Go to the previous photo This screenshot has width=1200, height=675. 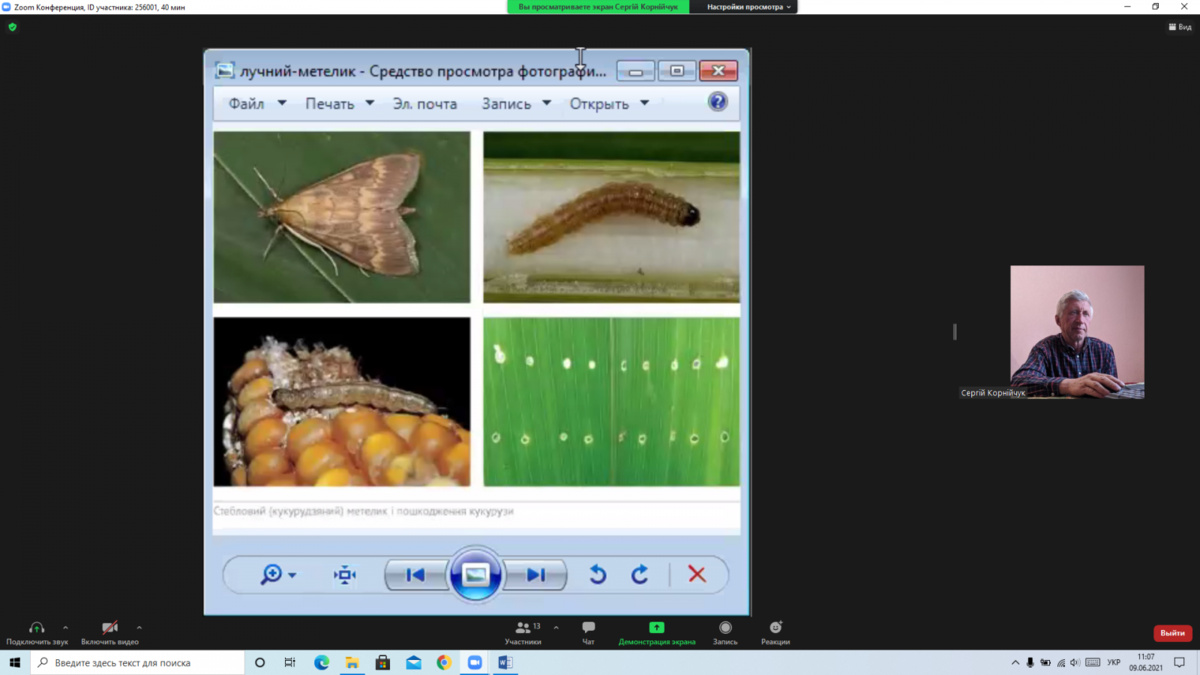[416, 575]
